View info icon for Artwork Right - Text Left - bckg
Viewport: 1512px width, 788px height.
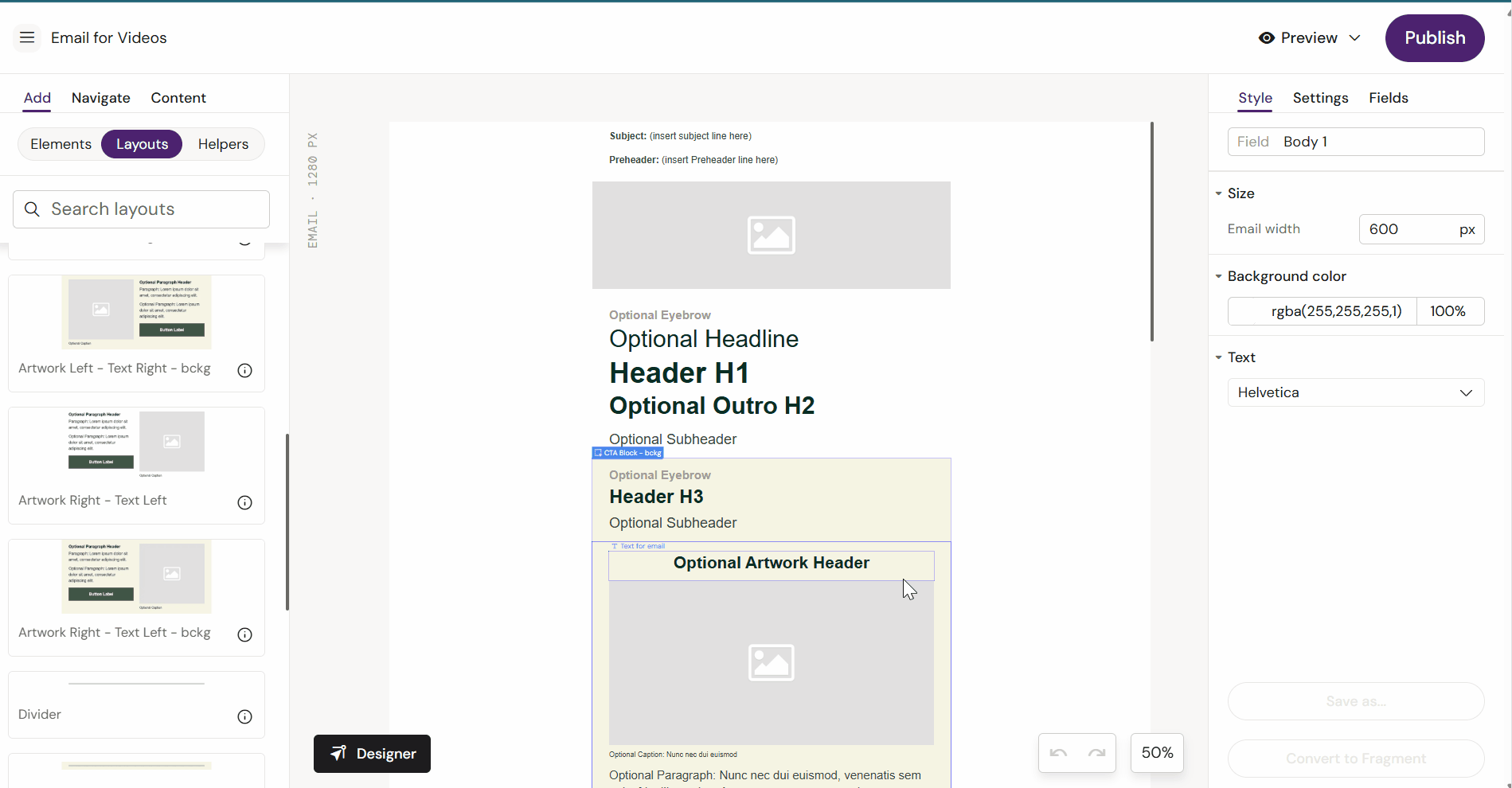click(x=244, y=634)
